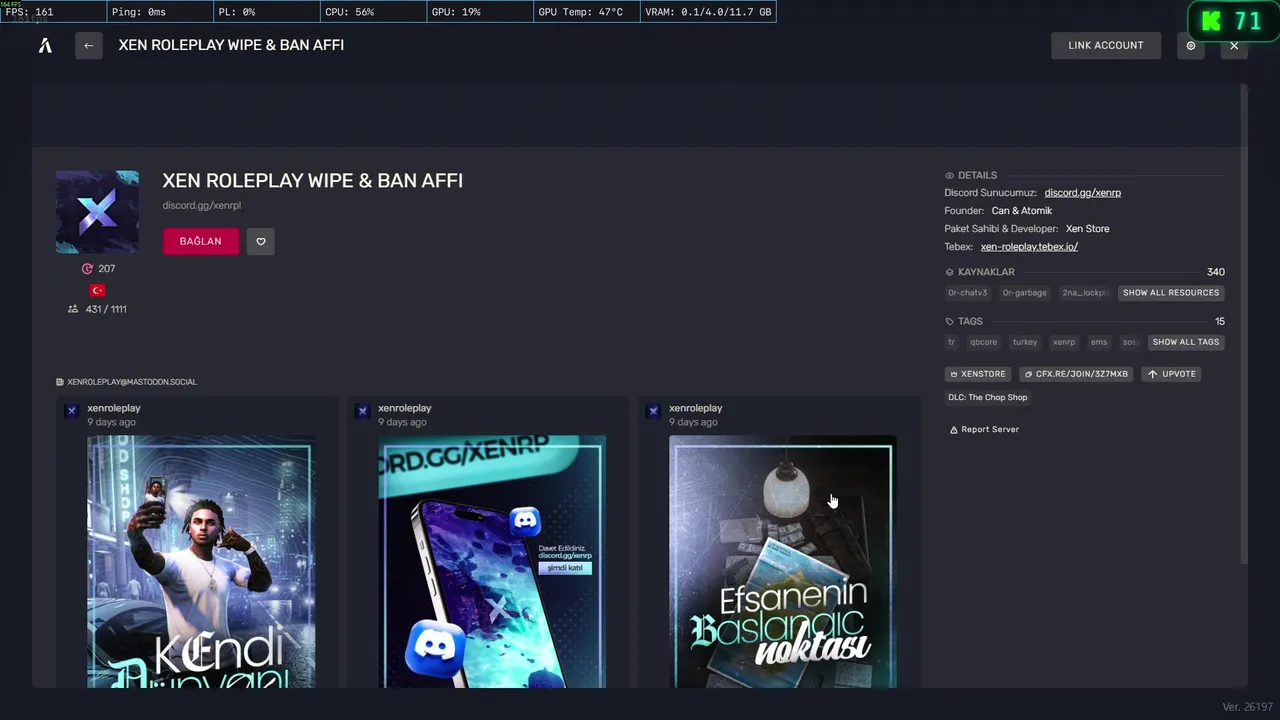This screenshot has height=720, width=1280.
Task: Open the FiveM home logo
Action: pos(45,45)
